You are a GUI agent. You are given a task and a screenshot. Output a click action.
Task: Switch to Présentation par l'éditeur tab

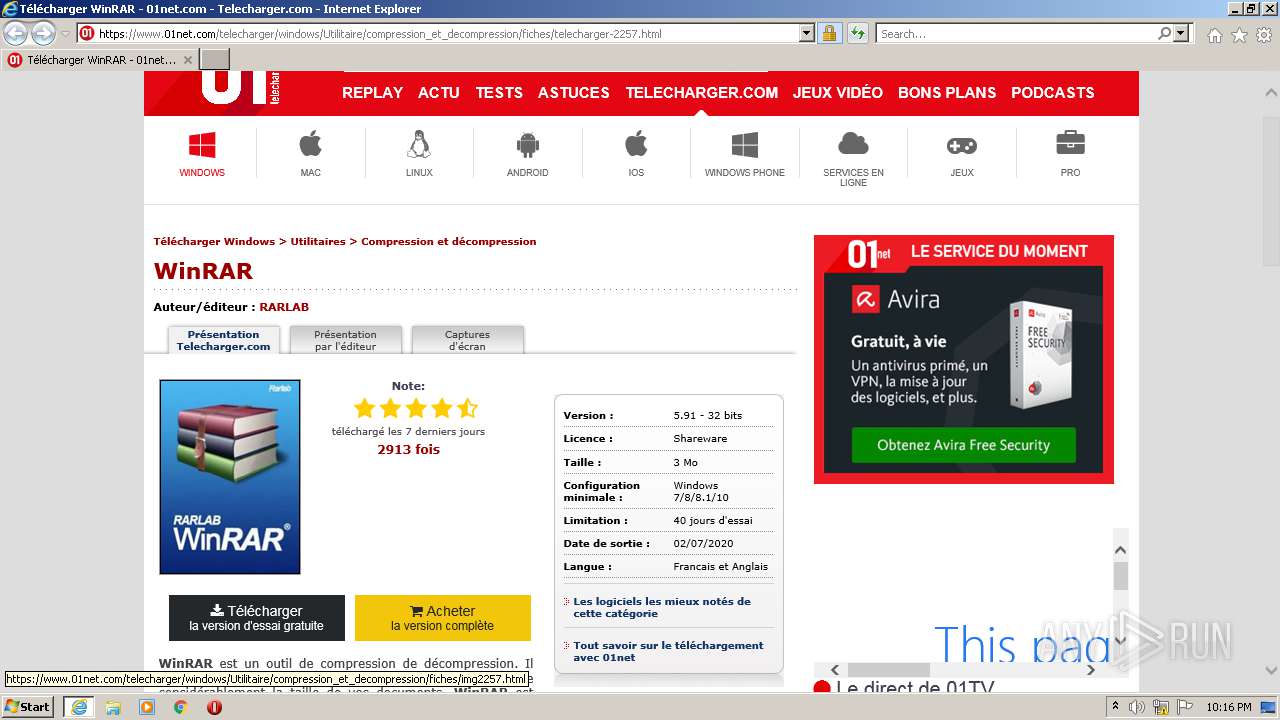(345, 340)
